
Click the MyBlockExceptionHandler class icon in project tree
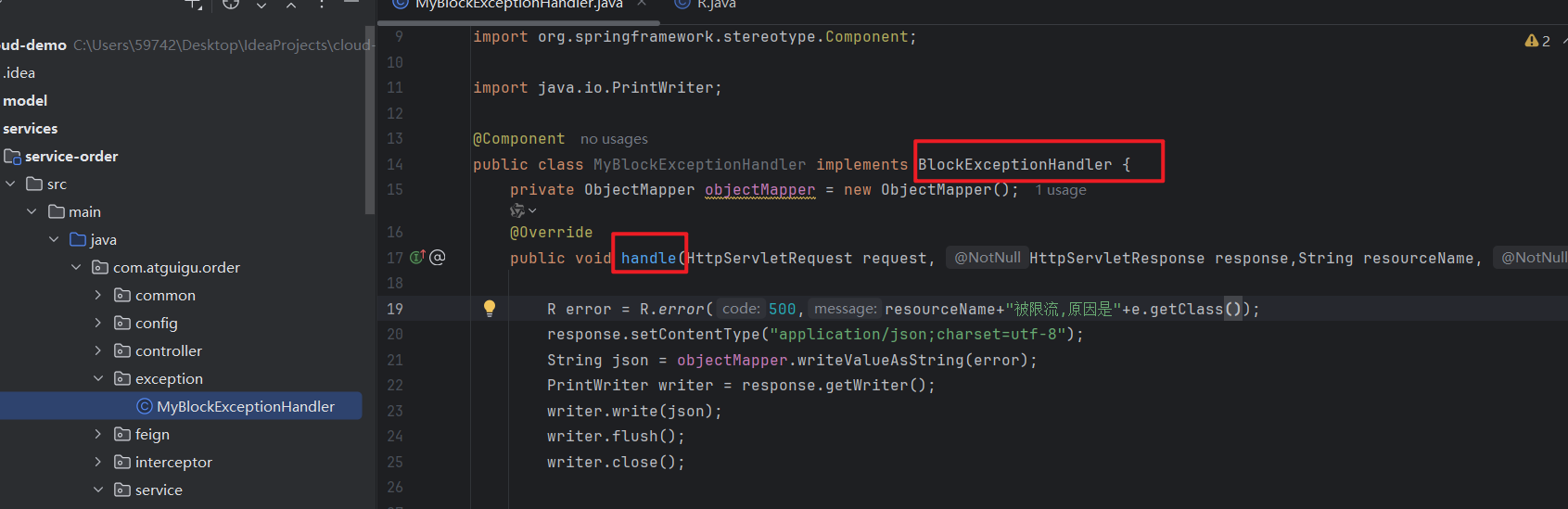144,406
